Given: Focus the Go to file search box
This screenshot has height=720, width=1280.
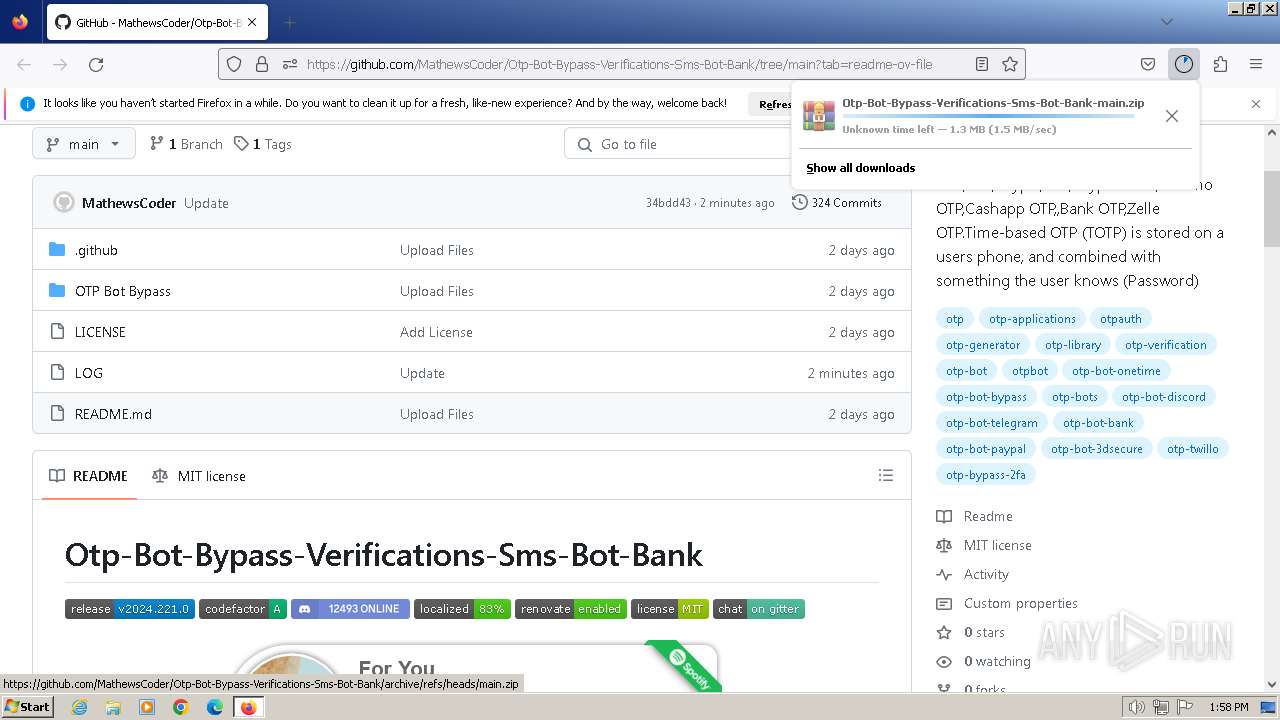Looking at the screenshot, I should tap(680, 144).
